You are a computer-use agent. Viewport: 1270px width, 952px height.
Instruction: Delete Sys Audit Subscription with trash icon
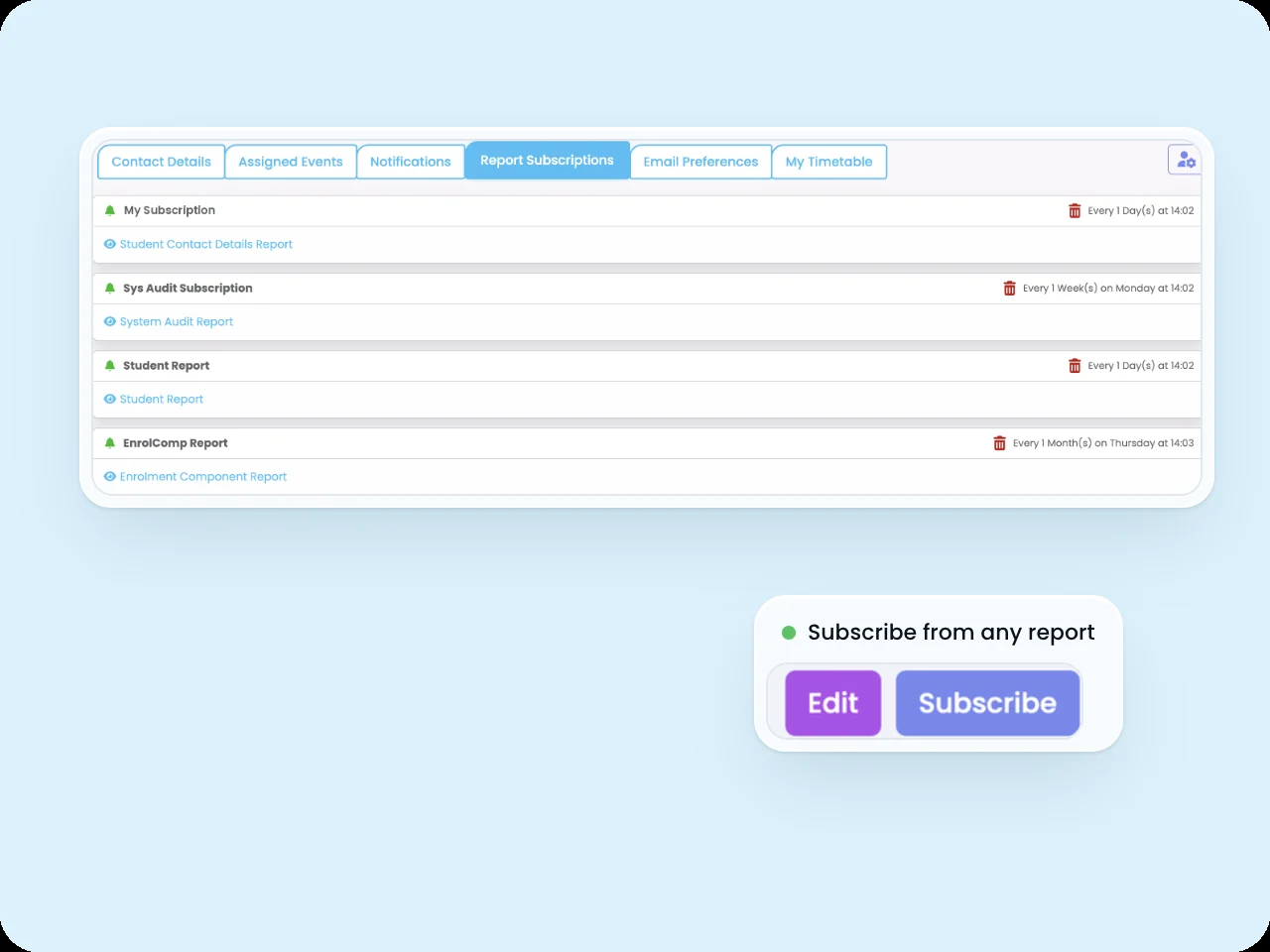1010,288
